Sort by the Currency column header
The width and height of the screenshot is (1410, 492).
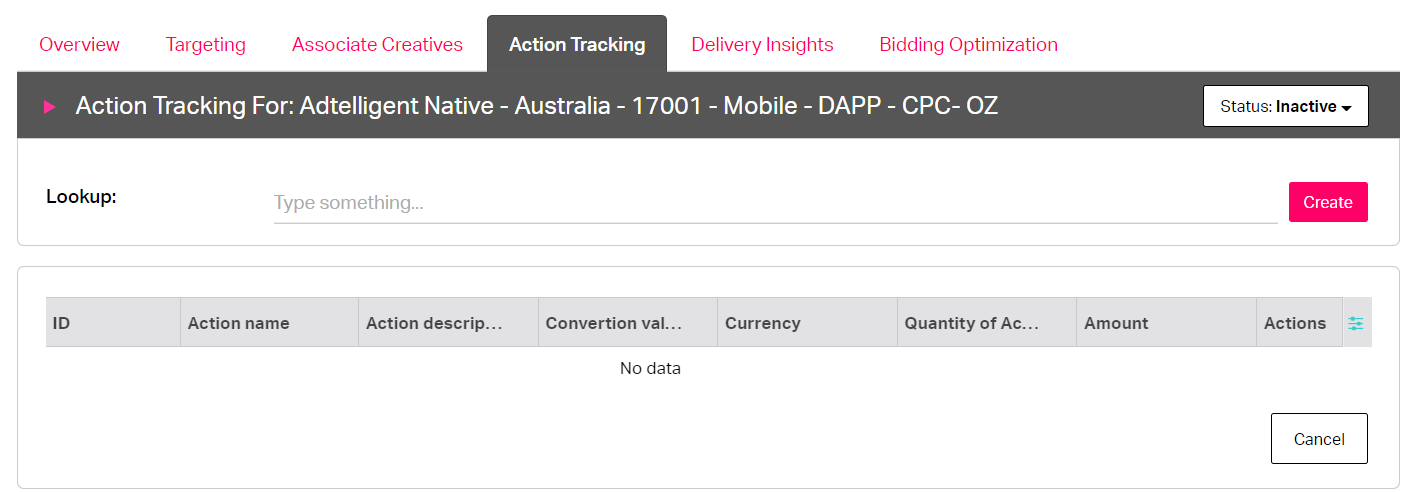click(807, 323)
